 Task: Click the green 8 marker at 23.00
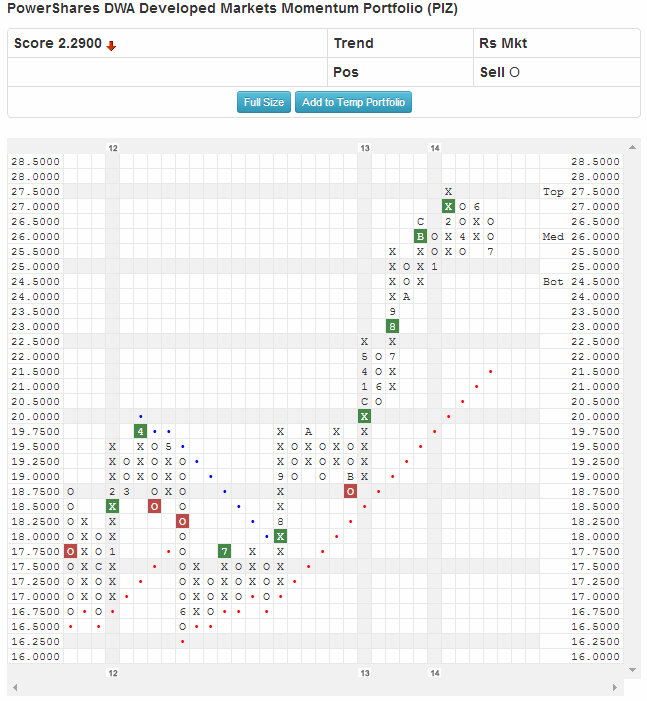click(392, 326)
